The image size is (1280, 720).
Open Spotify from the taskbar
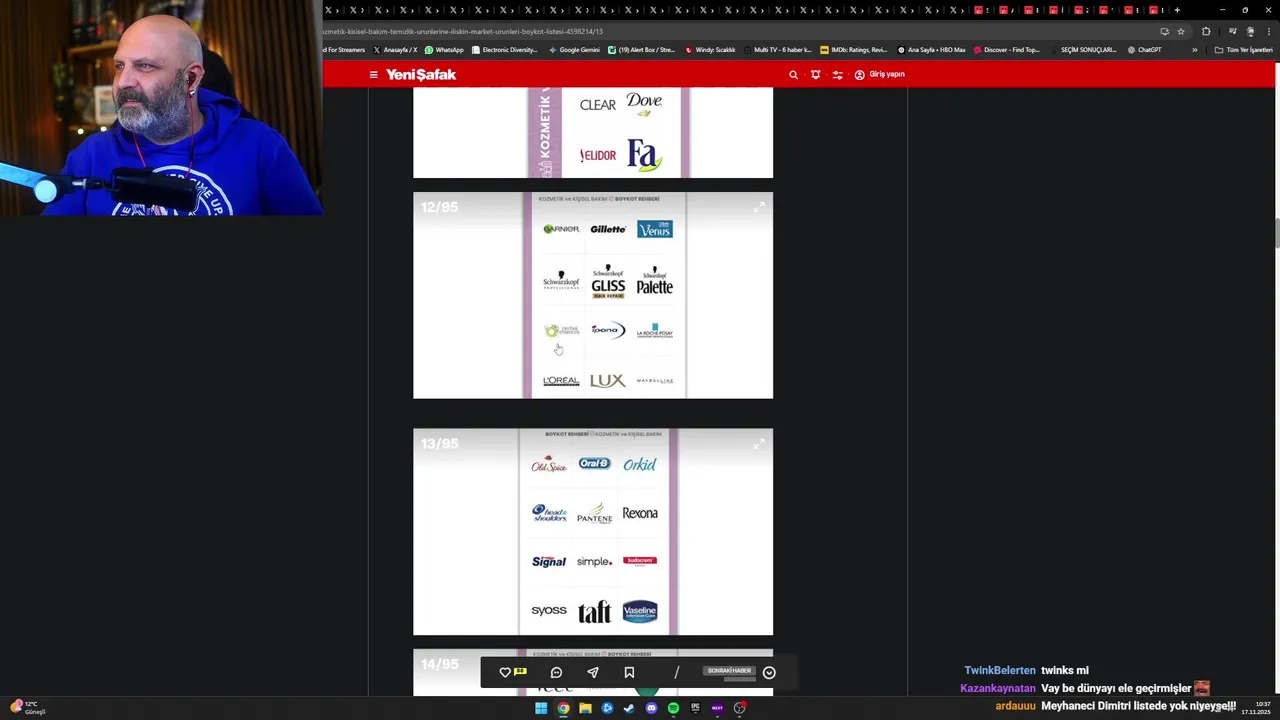[x=673, y=708]
